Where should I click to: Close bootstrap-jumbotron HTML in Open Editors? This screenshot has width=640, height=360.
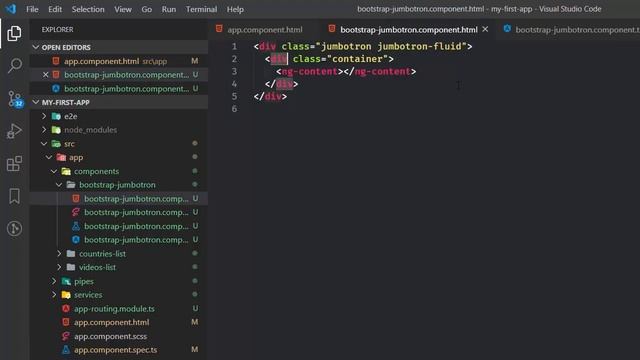click(x=45, y=75)
